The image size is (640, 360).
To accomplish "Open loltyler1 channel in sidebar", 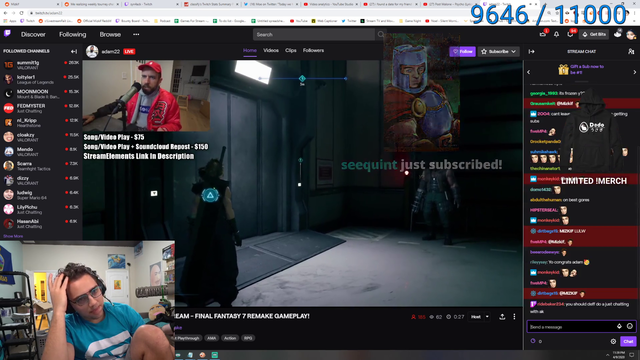I will coord(41,79).
